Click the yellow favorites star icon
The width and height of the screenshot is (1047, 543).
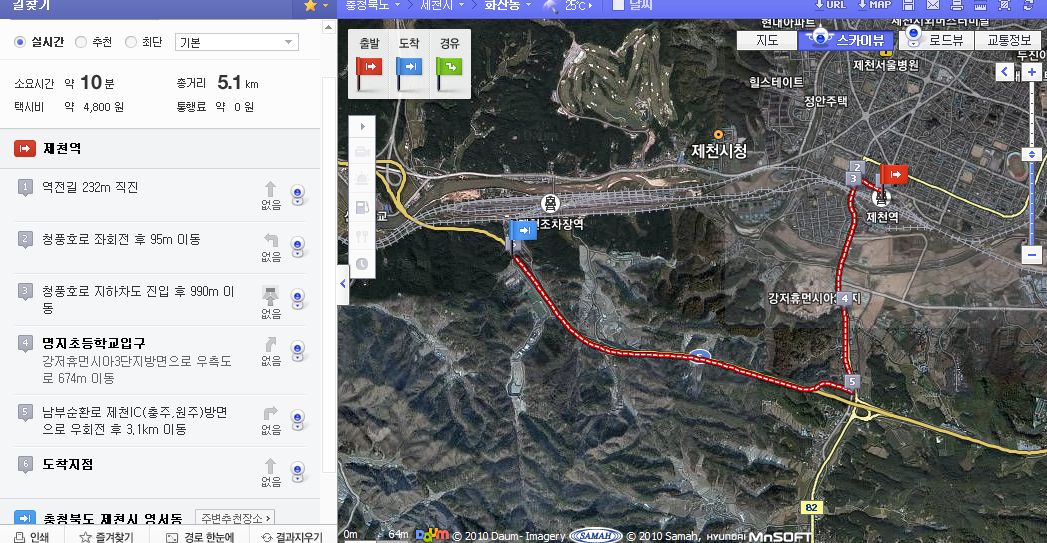point(310,5)
